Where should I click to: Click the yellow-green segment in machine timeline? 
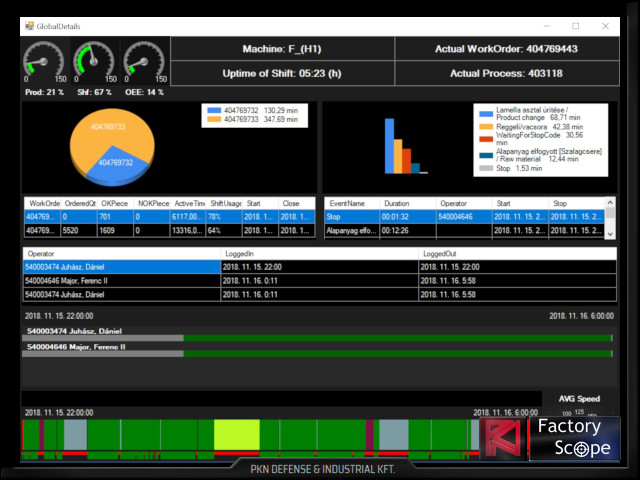pyautogui.click(x=237, y=435)
